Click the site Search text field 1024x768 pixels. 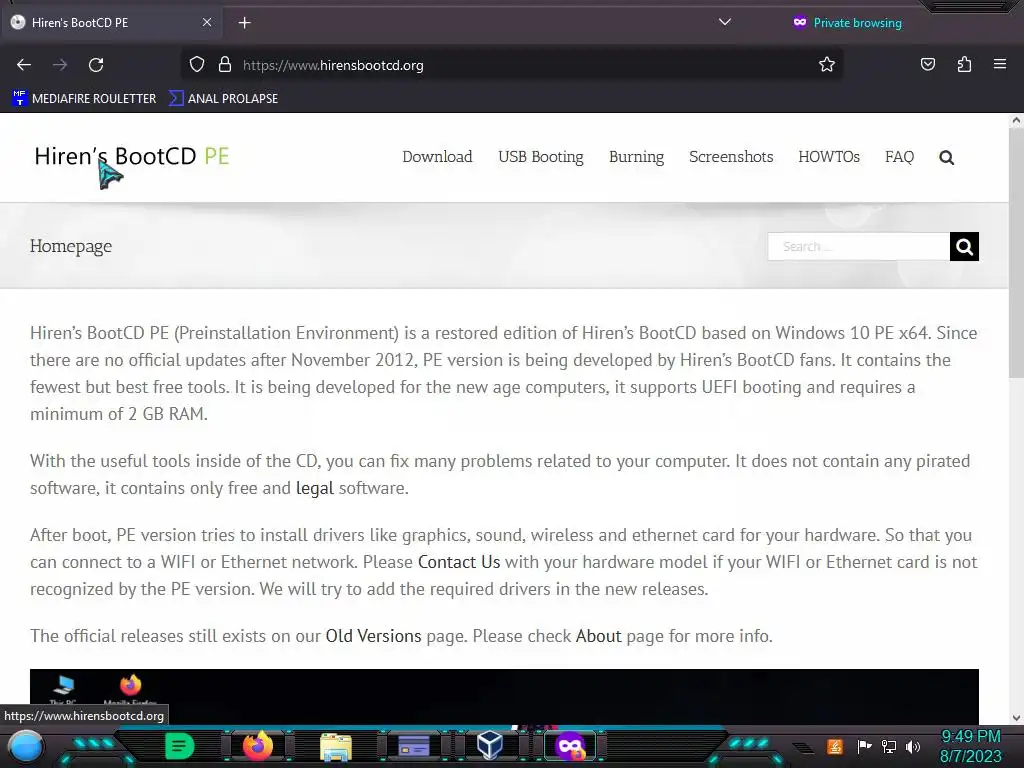coord(859,246)
